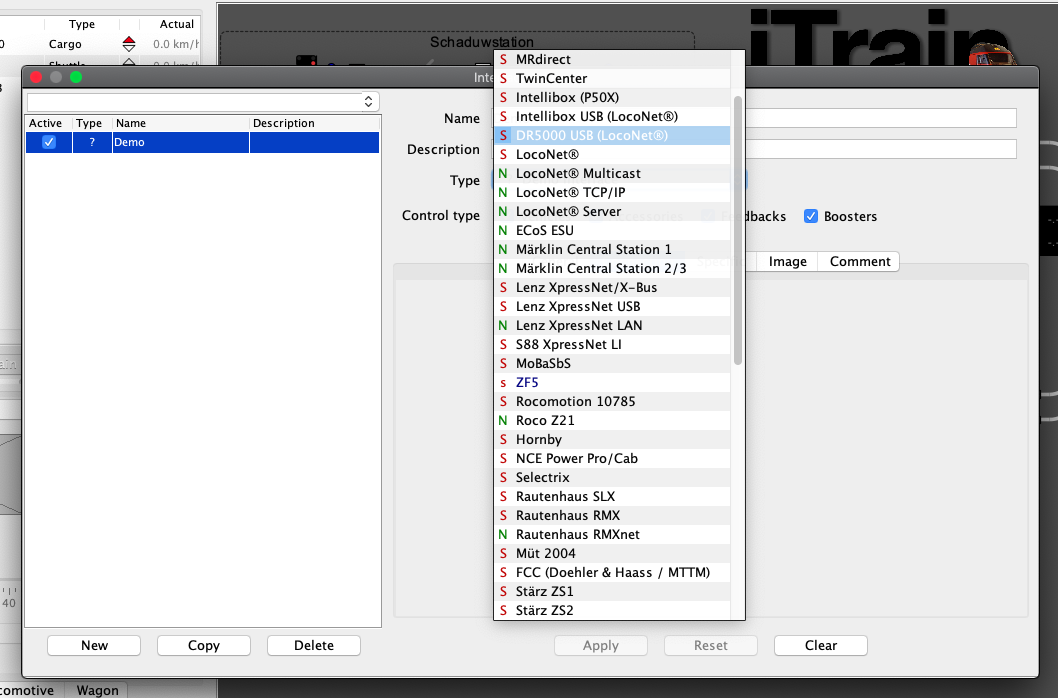Choose Selectrix interface type
This screenshot has height=698, width=1058.
click(x=612, y=477)
